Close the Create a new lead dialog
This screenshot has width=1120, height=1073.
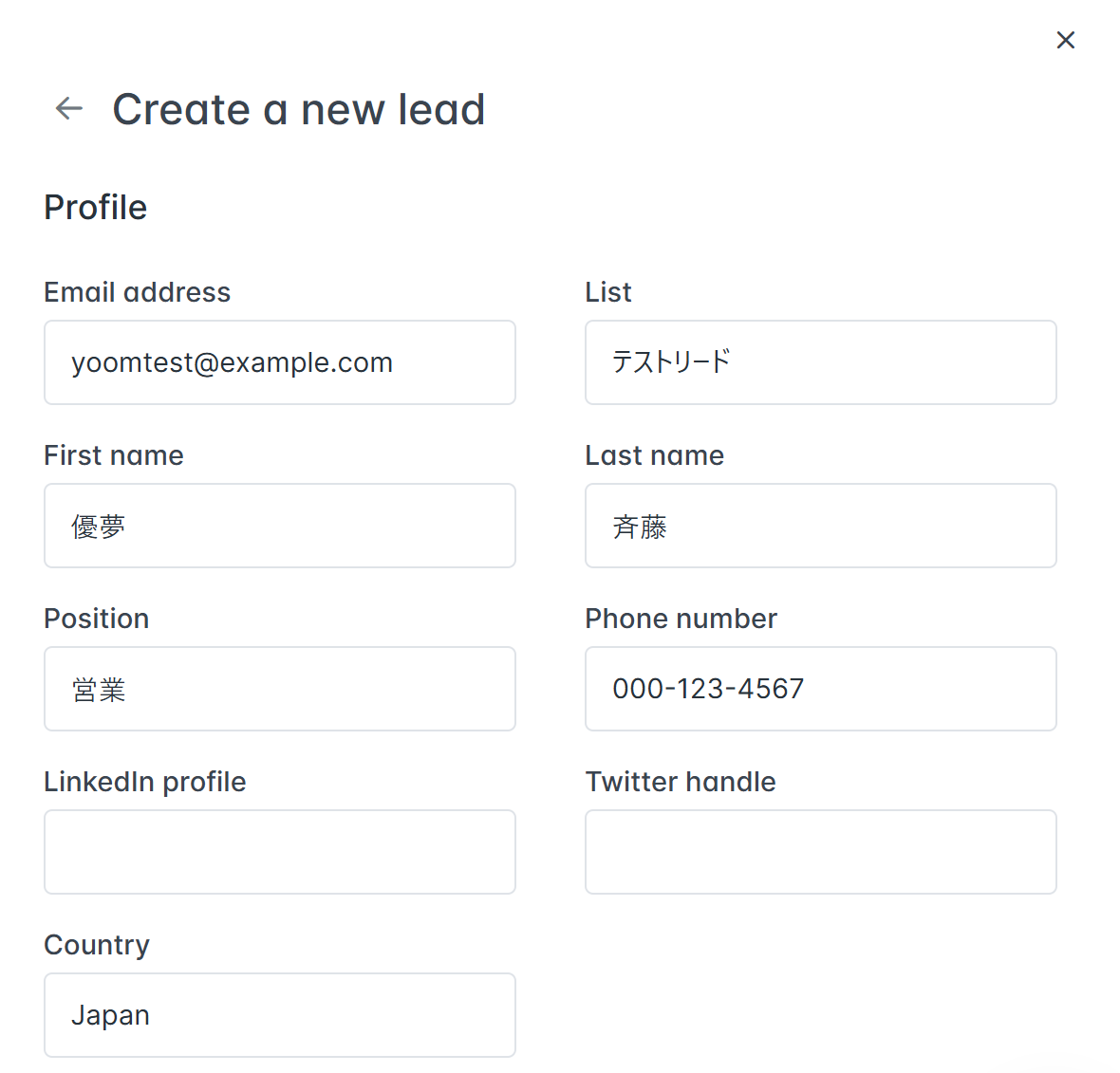coord(1065,40)
